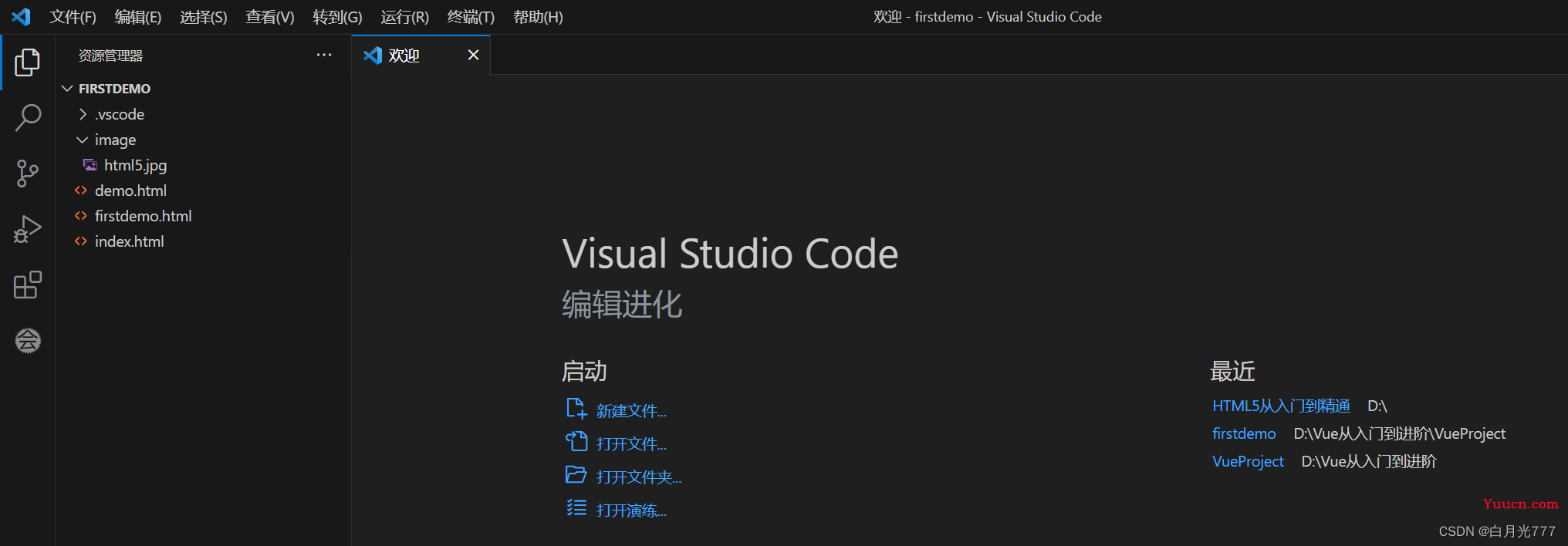Click the open file icon beside 打开文件
The height and width of the screenshot is (546, 1568).
click(x=576, y=441)
